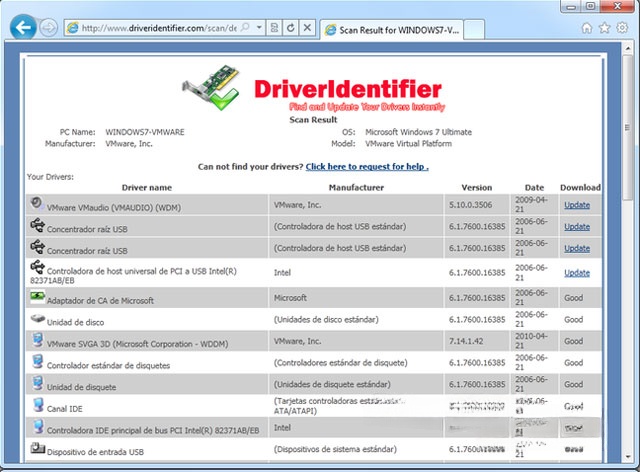Click 'Unidad de disco' driver name
640x472 pixels.
click(x=76, y=322)
